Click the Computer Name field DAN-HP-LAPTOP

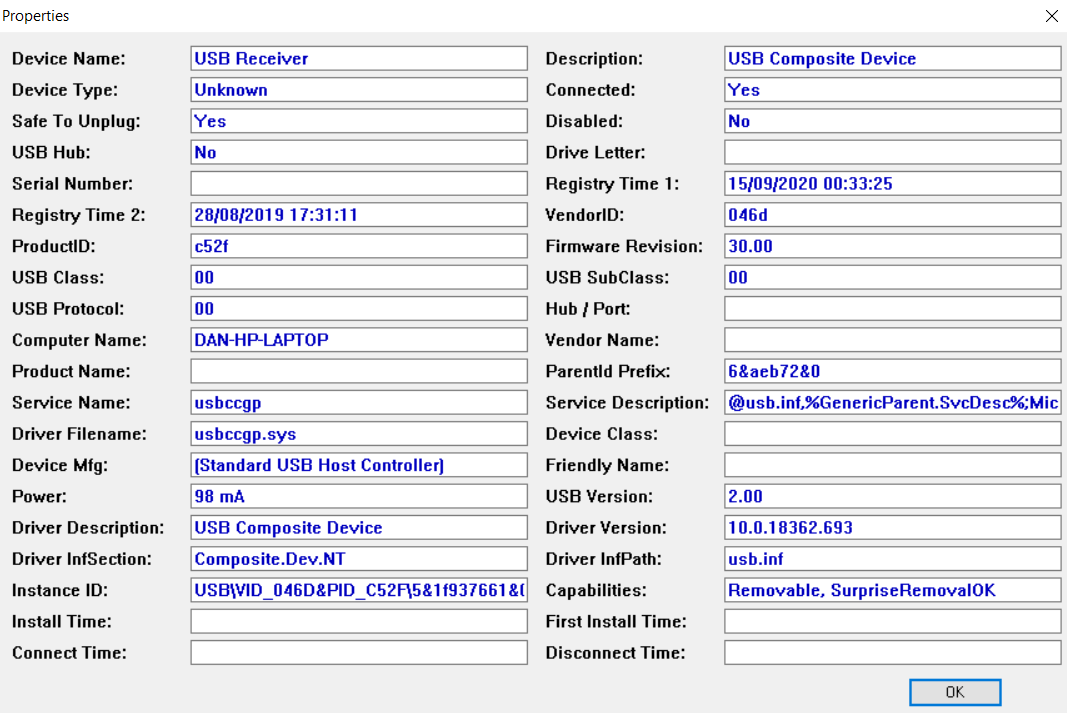359,340
